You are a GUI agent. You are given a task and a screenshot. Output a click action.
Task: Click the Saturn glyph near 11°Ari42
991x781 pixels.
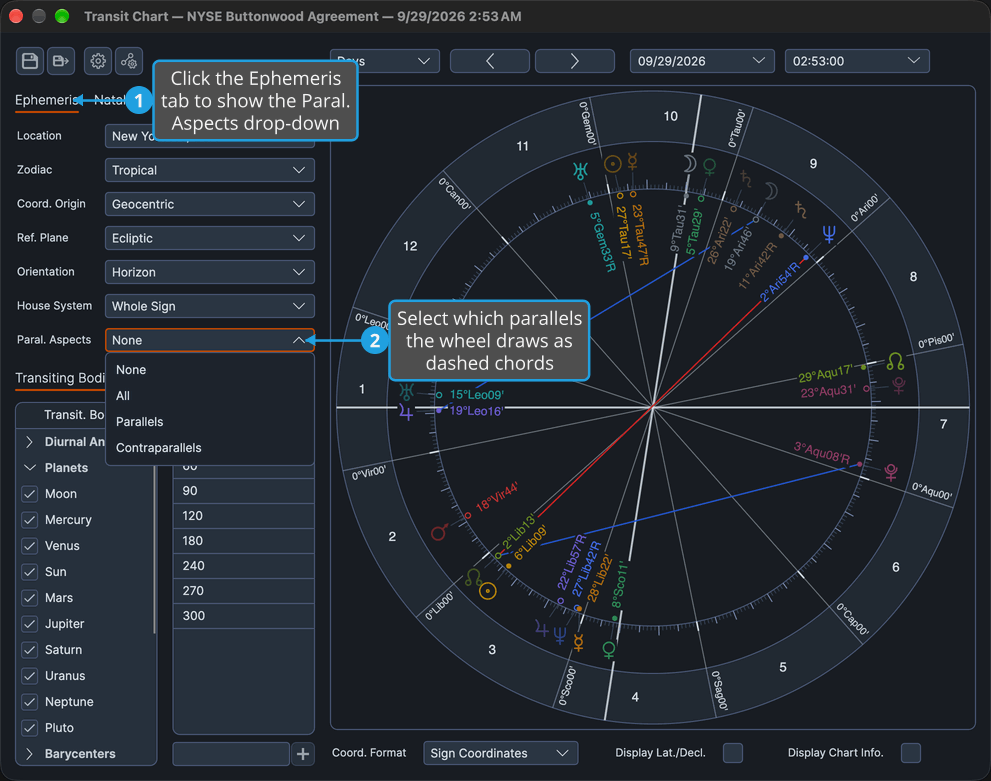click(801, 210)
